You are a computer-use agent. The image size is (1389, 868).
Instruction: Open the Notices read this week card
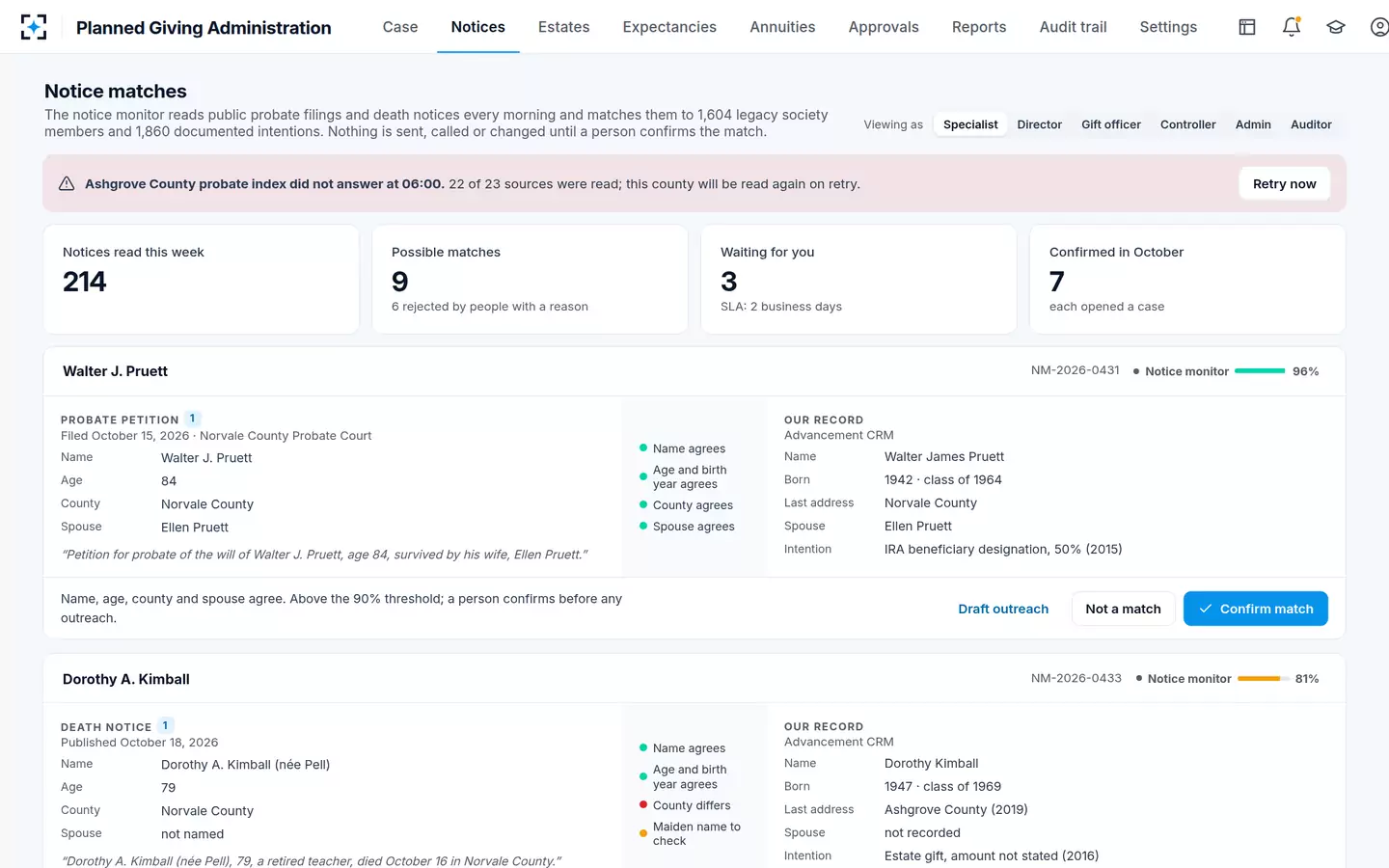coord(202,280)
